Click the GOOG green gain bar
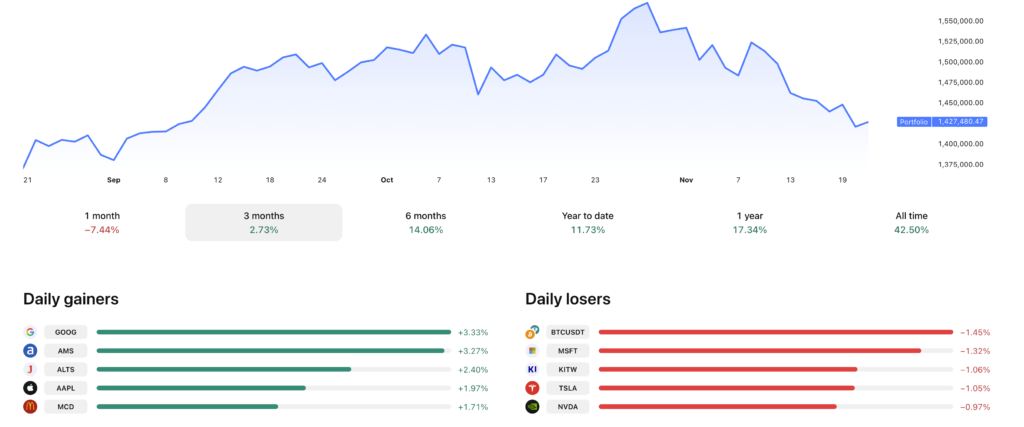Viewport: 1024px width, 427px height. [x=273, y=332]
